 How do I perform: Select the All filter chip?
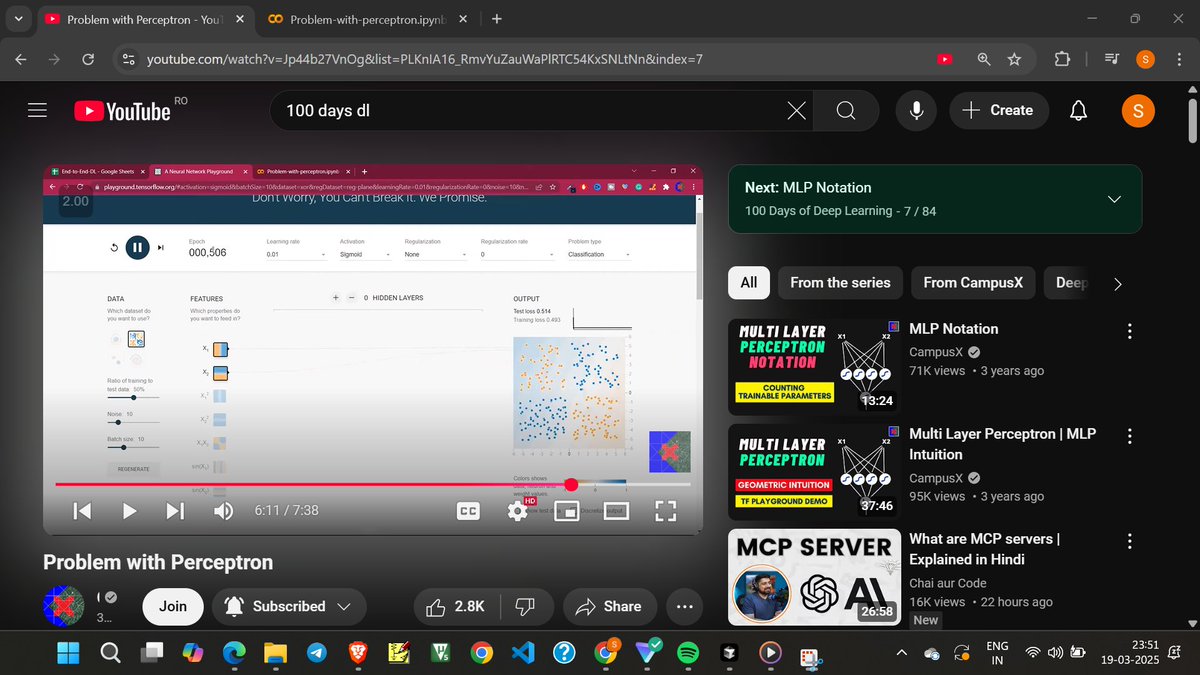(x=749, y=283)
